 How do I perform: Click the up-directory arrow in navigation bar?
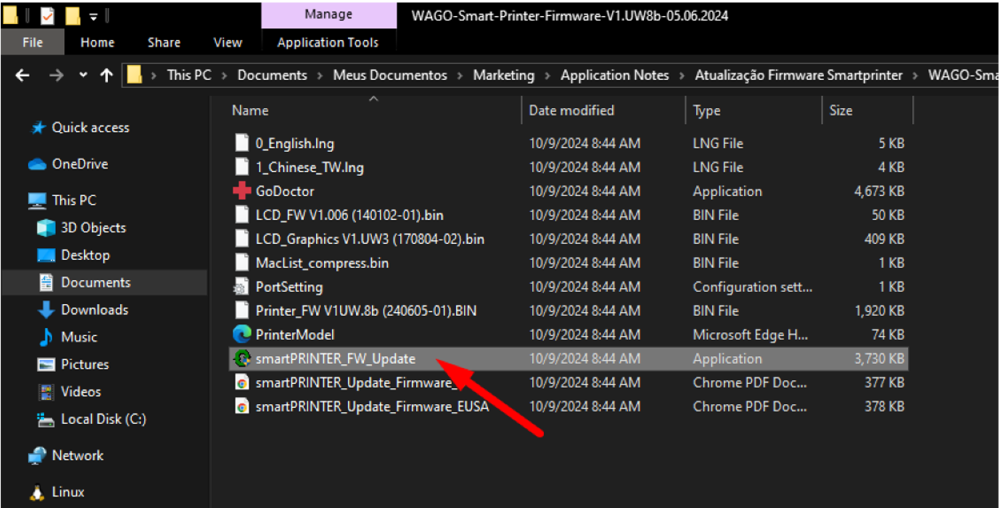point(106,76)
